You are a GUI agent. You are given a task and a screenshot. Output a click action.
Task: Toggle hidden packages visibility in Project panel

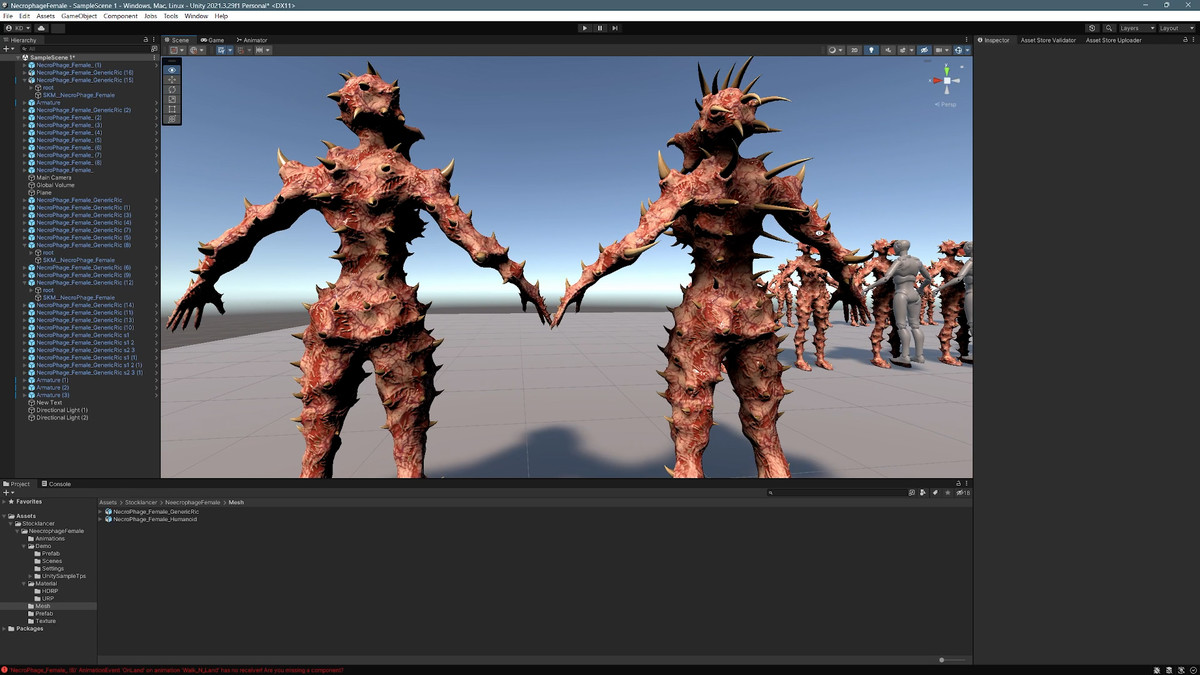click(963, 492)
